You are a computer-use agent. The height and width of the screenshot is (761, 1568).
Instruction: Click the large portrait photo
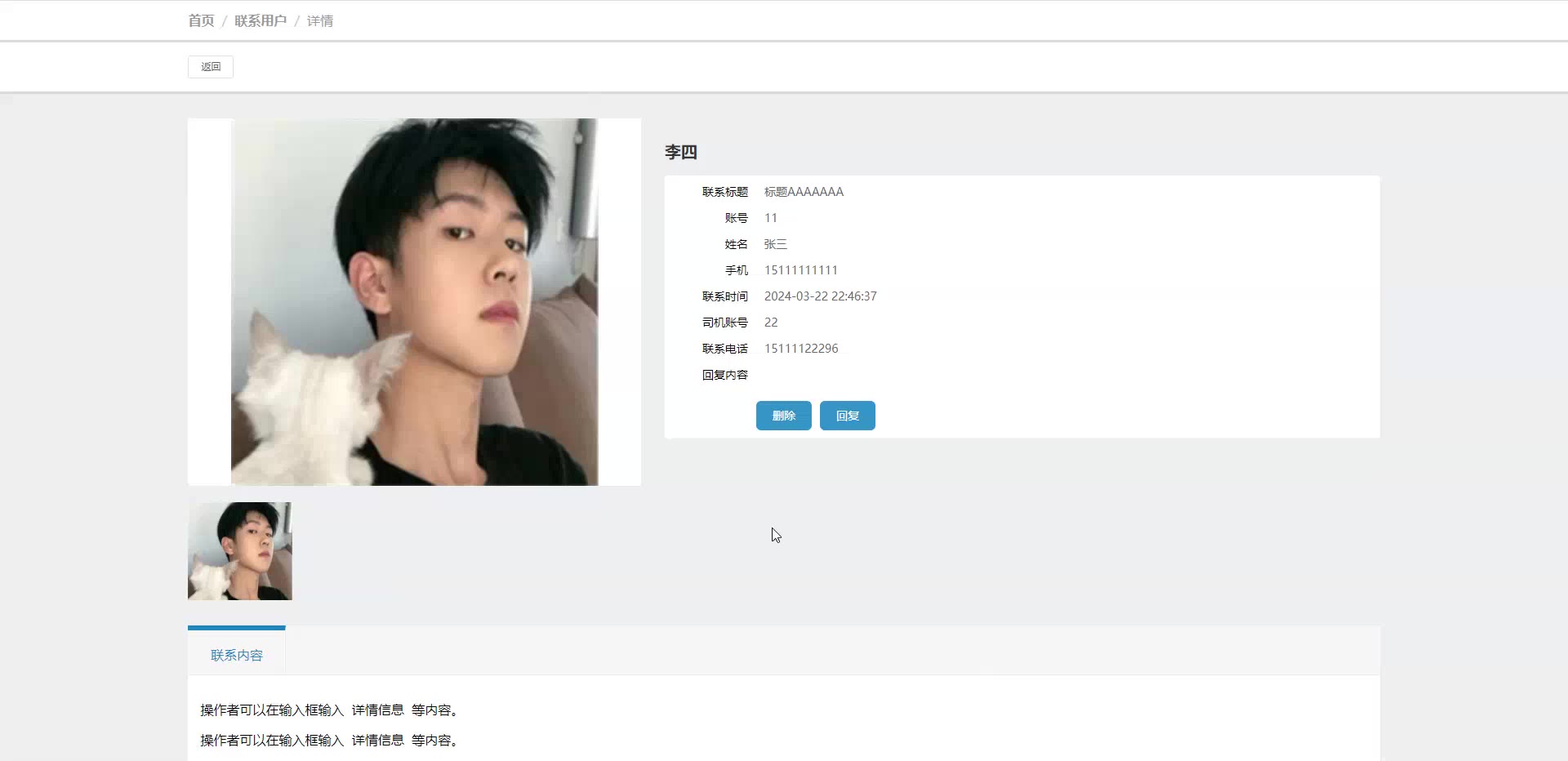coord(414,302)
